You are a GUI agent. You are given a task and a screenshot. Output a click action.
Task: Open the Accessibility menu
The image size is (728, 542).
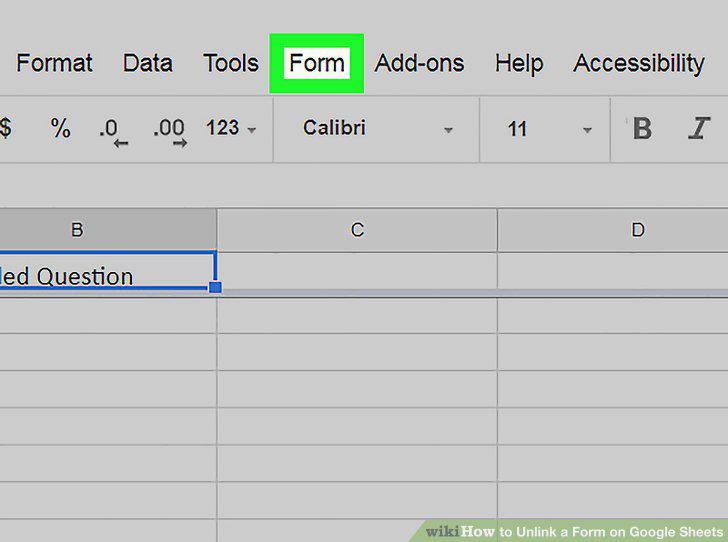(x=639, y=64)
